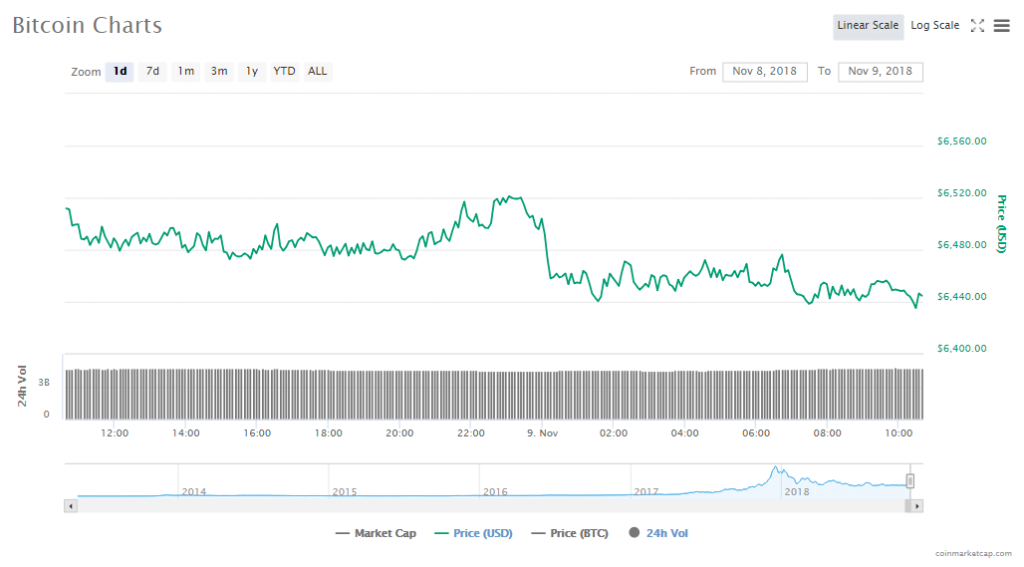This screenshot has height=567, width=1024.
Task: Toggle the Price (BTC) series
Action: pos(570,533)
